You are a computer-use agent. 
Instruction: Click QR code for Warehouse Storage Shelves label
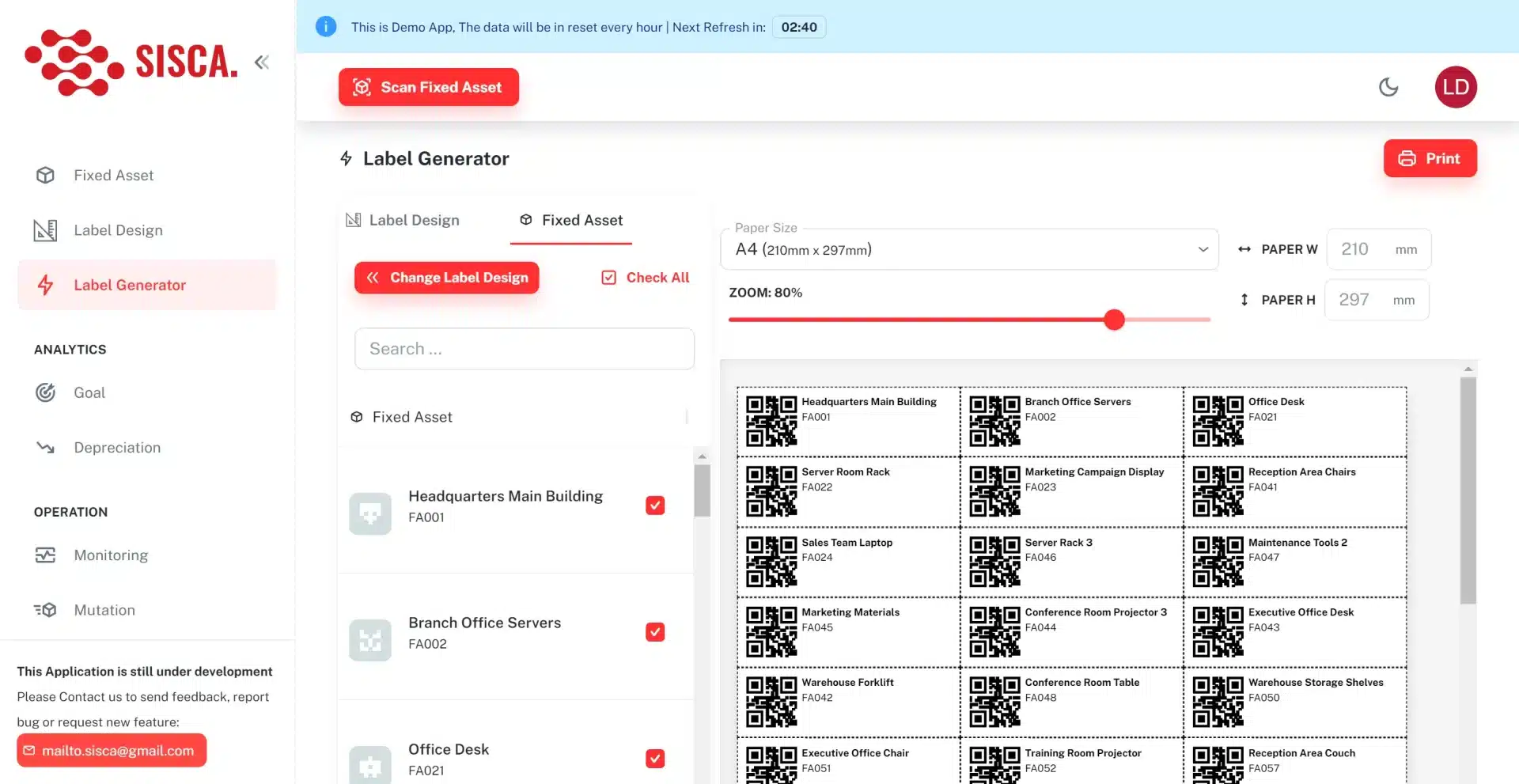pos(1218,702)
